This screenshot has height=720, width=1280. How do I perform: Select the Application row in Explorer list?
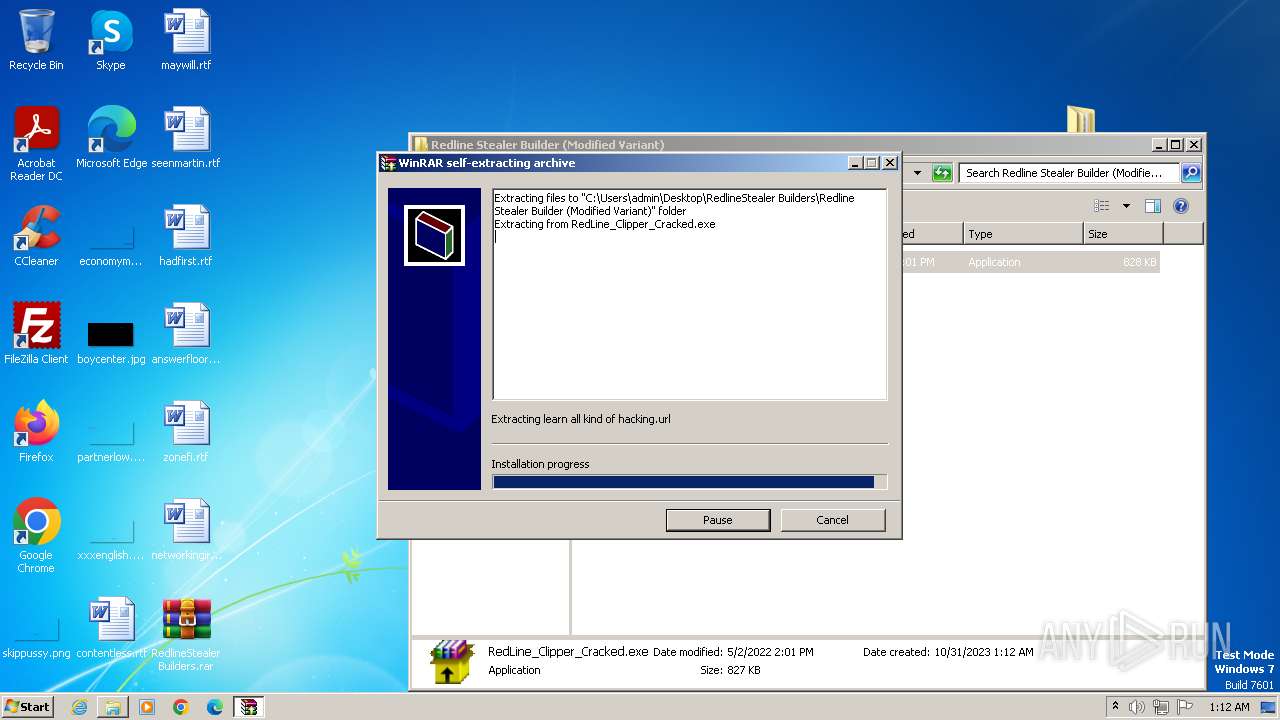coord(1030,262)
